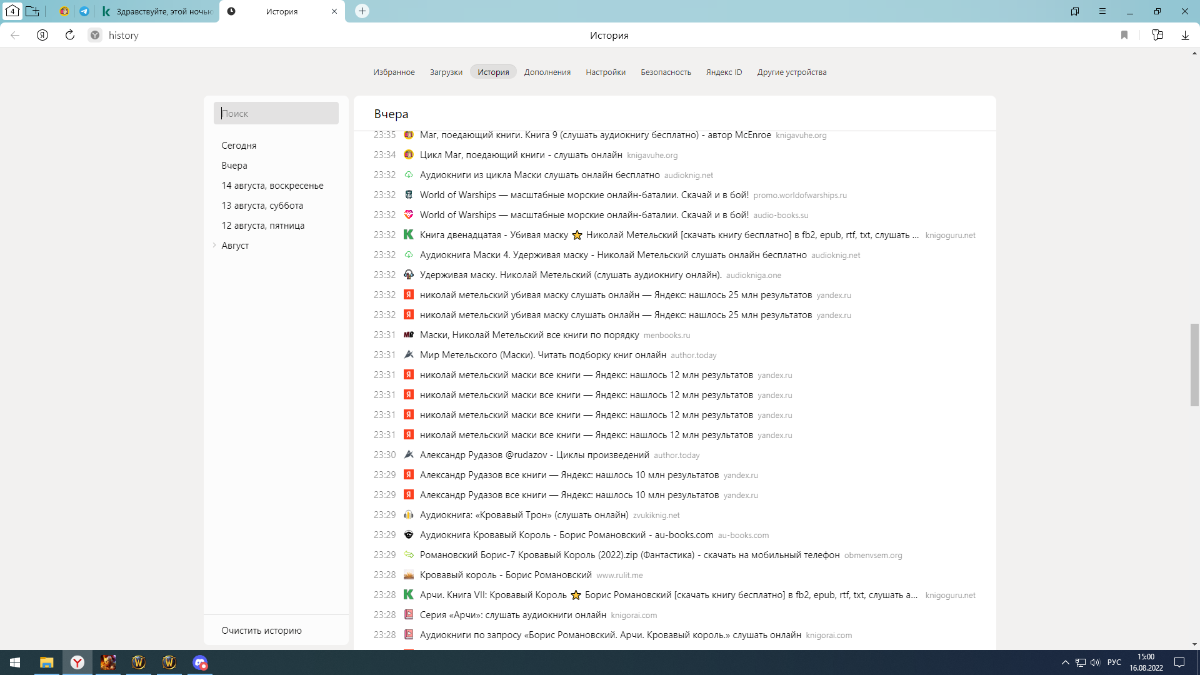Viewport: 1200px width, 675px height.
Task: Go back with the back arrow
Action: click(x=15, y=35)
